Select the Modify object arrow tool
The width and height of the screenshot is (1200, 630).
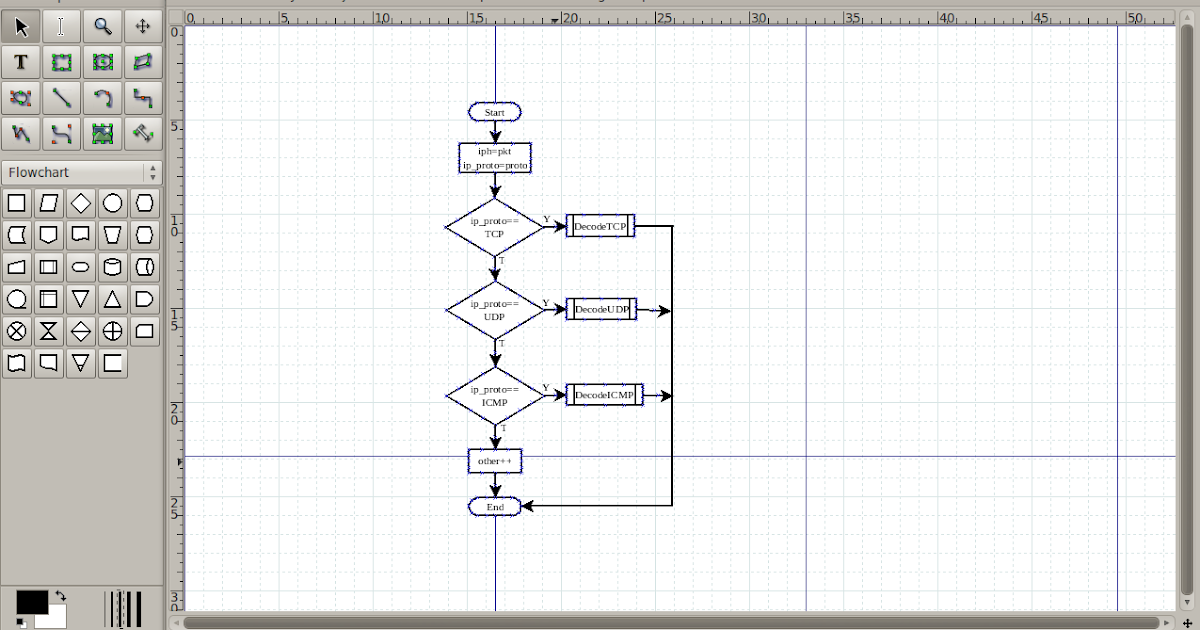point(21,27)
